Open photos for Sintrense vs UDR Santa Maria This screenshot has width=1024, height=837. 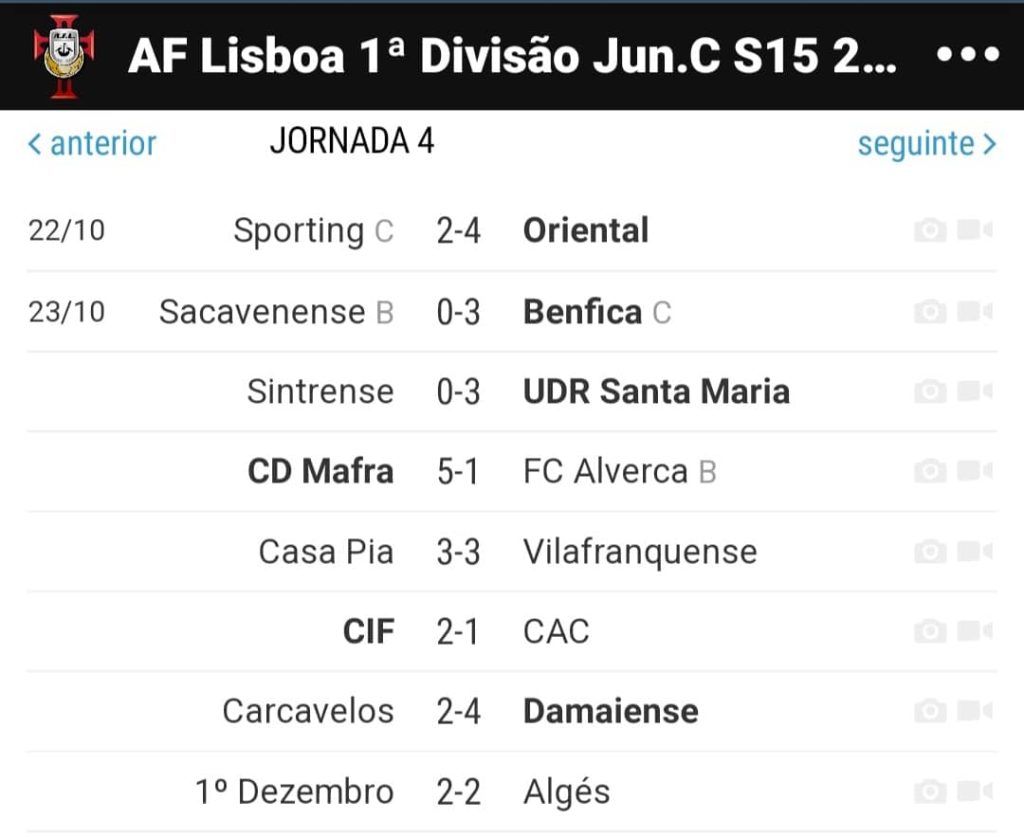[931, 392]
